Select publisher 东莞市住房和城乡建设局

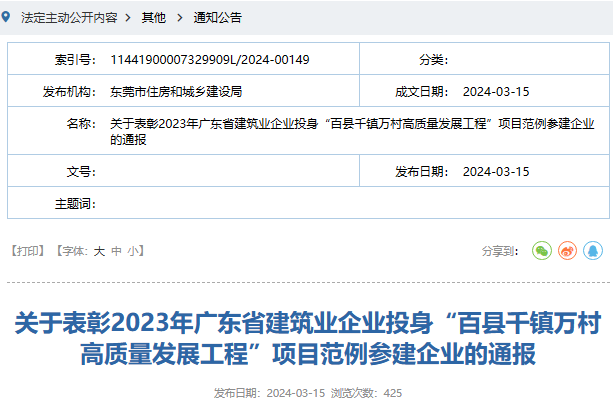coord(176,92)
